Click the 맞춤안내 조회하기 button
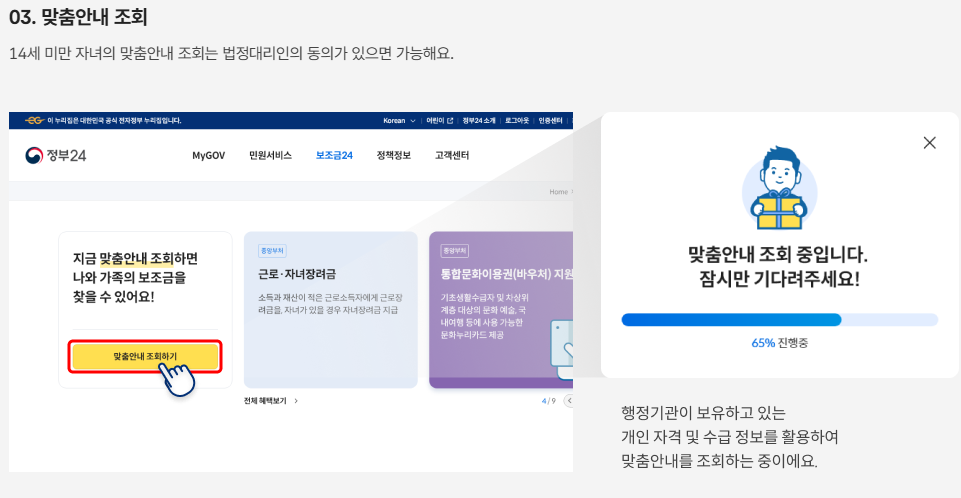 pos(145,357)
